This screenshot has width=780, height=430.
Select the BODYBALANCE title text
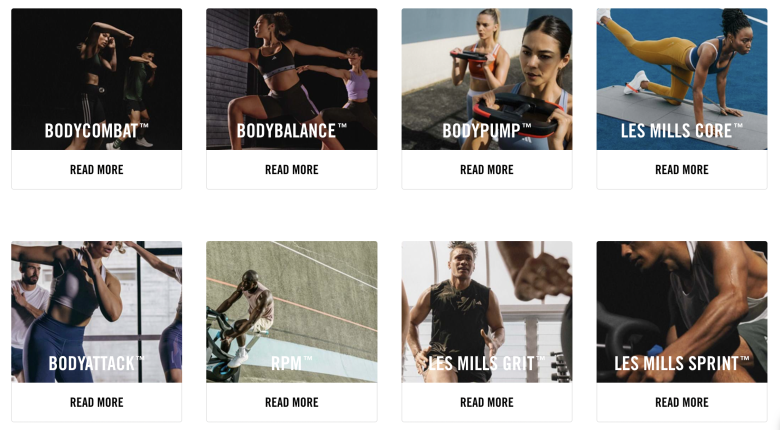click(x=292, y=130)
